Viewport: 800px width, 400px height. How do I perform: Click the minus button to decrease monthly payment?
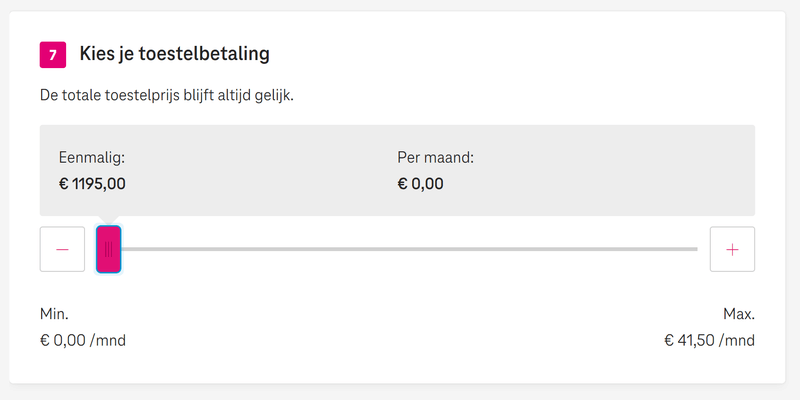pos(62,249)
